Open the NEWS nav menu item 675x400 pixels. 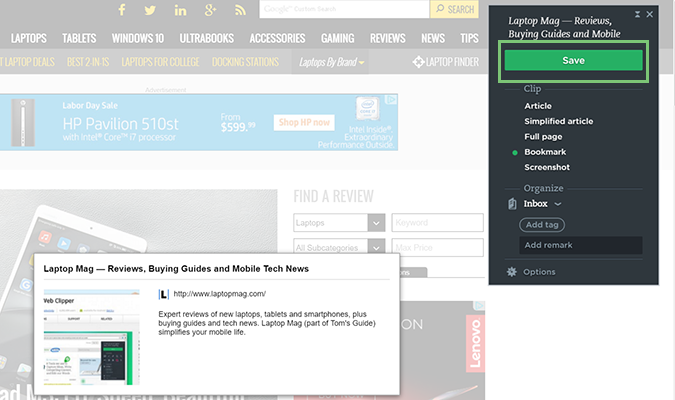(x=433, y=38)
